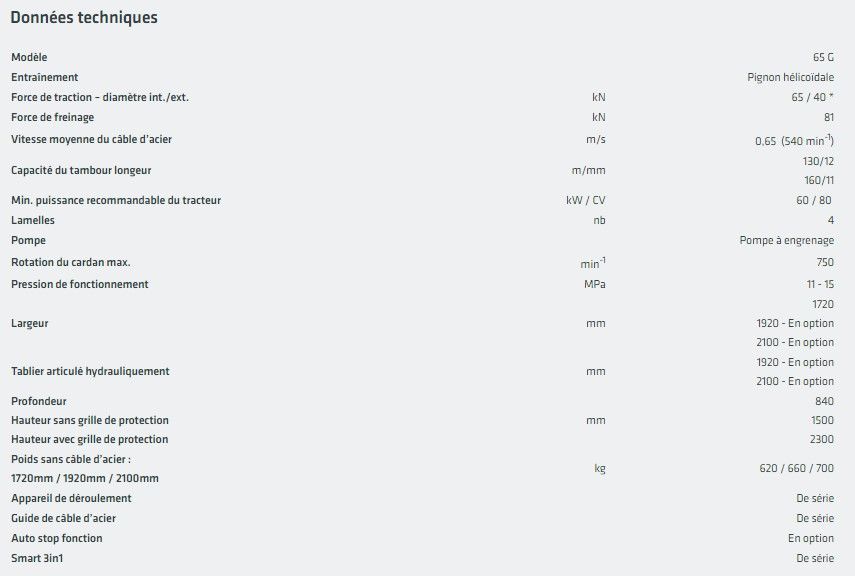Select the "Profondeur" row label
The image size is (855, 576).
[39, 401]
